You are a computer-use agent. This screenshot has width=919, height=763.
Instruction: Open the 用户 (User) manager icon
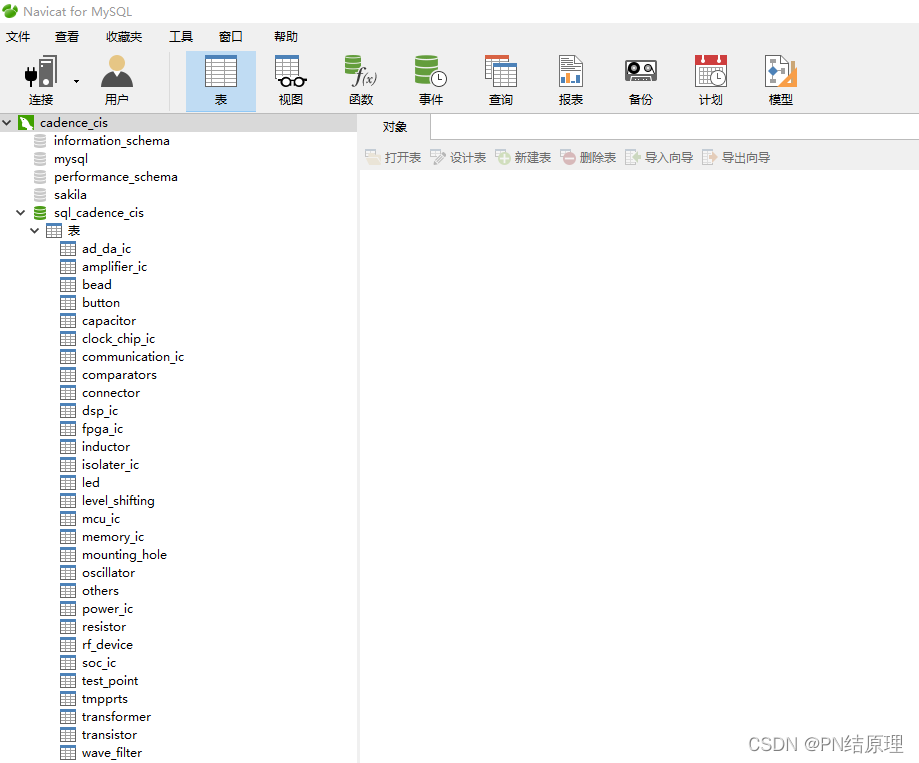[x=117, y=80]
